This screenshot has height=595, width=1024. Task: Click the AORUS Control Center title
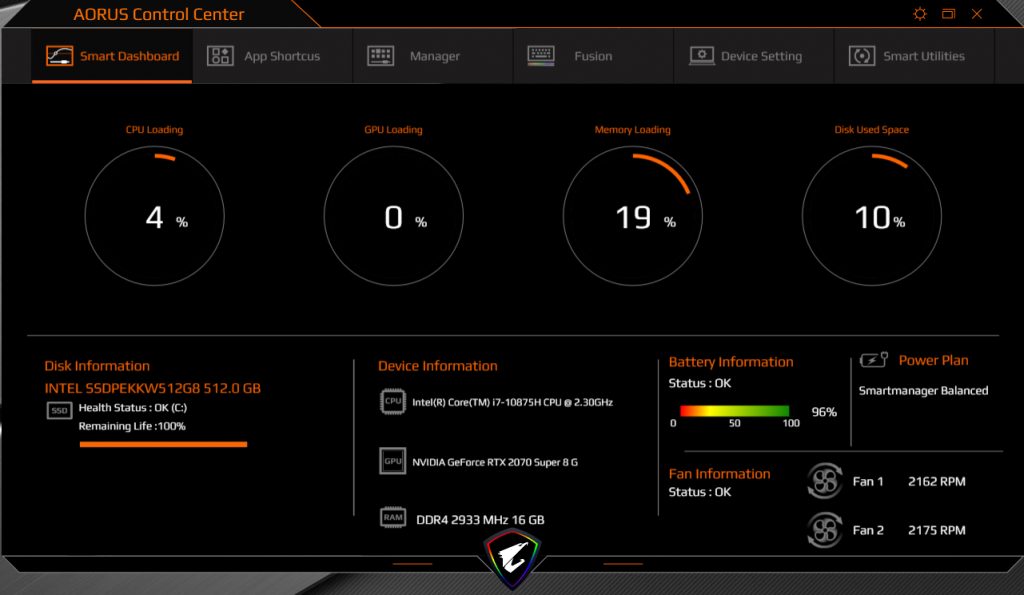pyautogui.click(x=159, y=14)
